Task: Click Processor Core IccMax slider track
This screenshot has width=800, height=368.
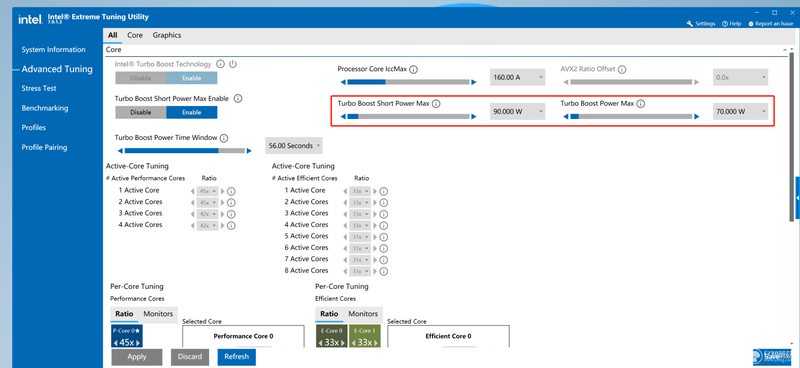Action: [408, 82]
